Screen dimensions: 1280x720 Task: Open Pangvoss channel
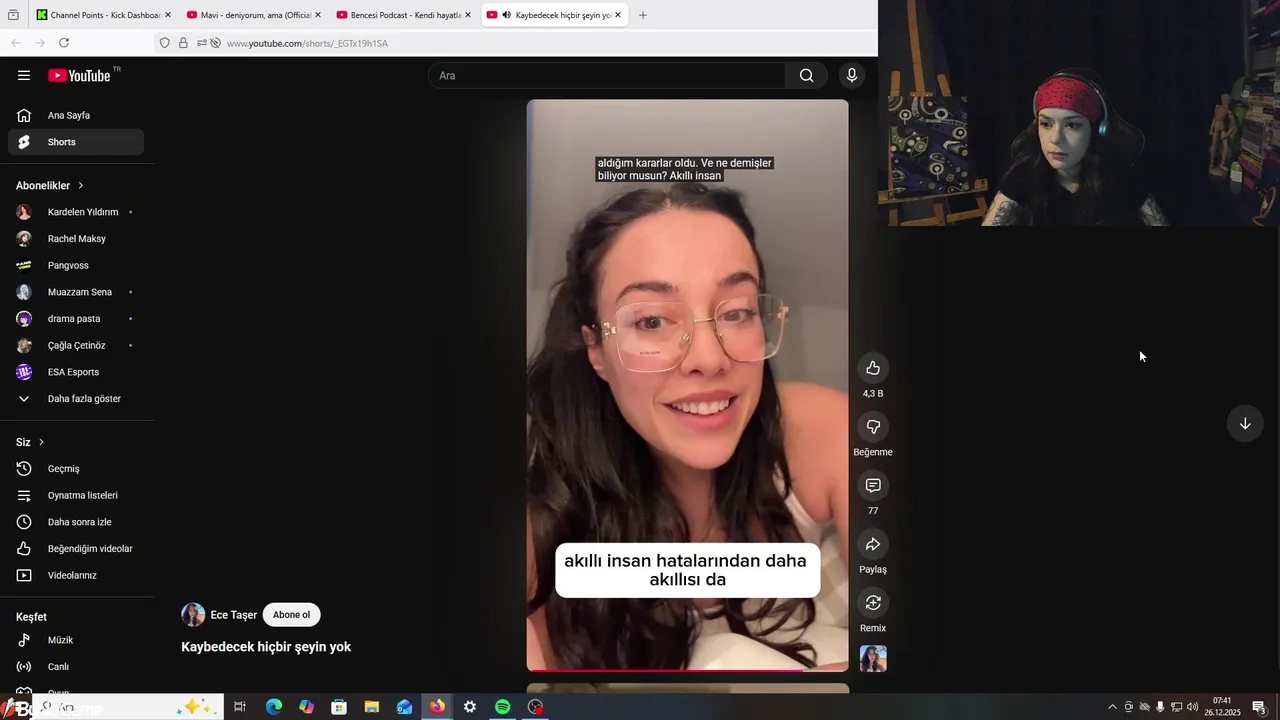[x=76, y=265]
